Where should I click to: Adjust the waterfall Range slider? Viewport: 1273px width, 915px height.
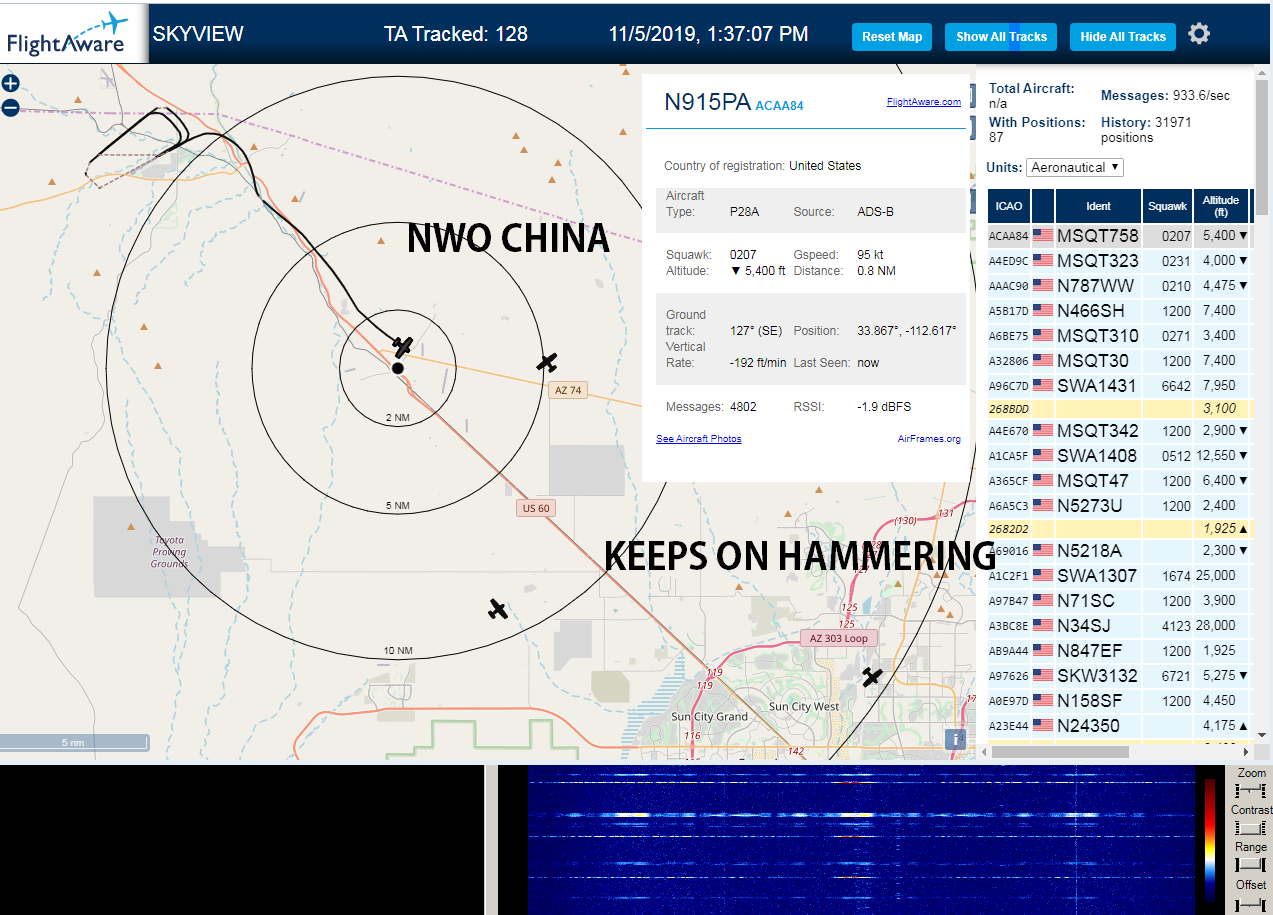coord(1251,864)
